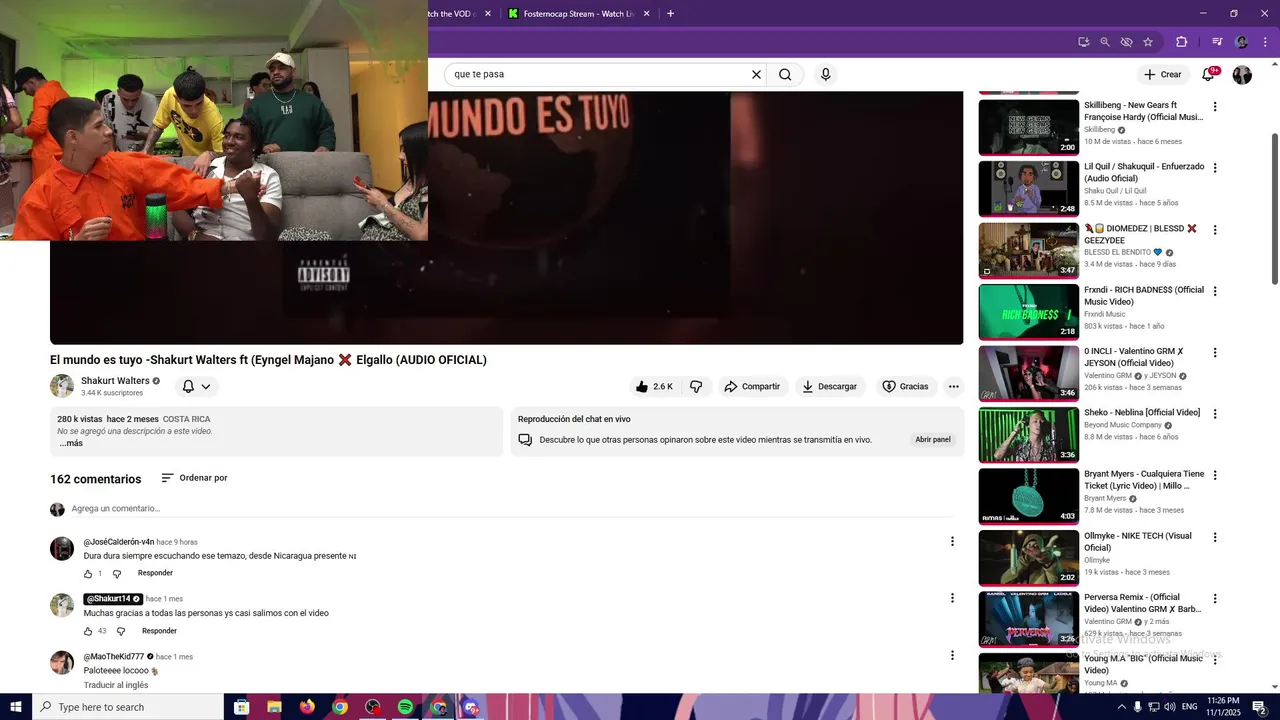Open options menu for @Shakurt14's comment
Image resolution: width=1280 pixels, height=720 pixels.
[952, 598]
